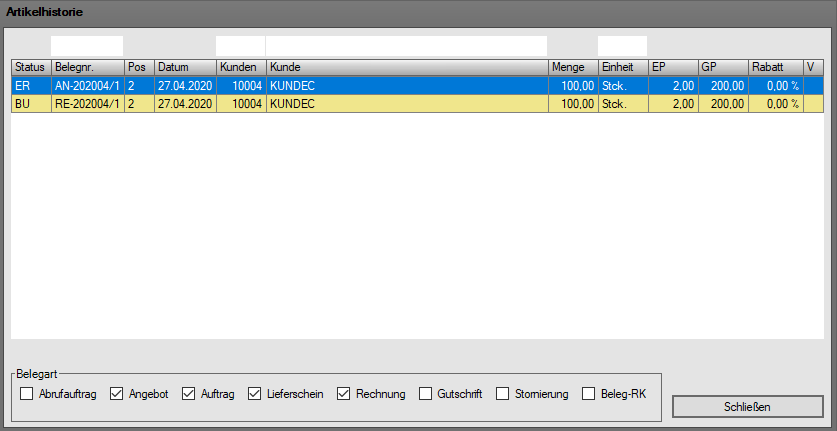Disable the Auftrag checkbox
This screenshot has width=837, height=431.
[x=189, y=394]
